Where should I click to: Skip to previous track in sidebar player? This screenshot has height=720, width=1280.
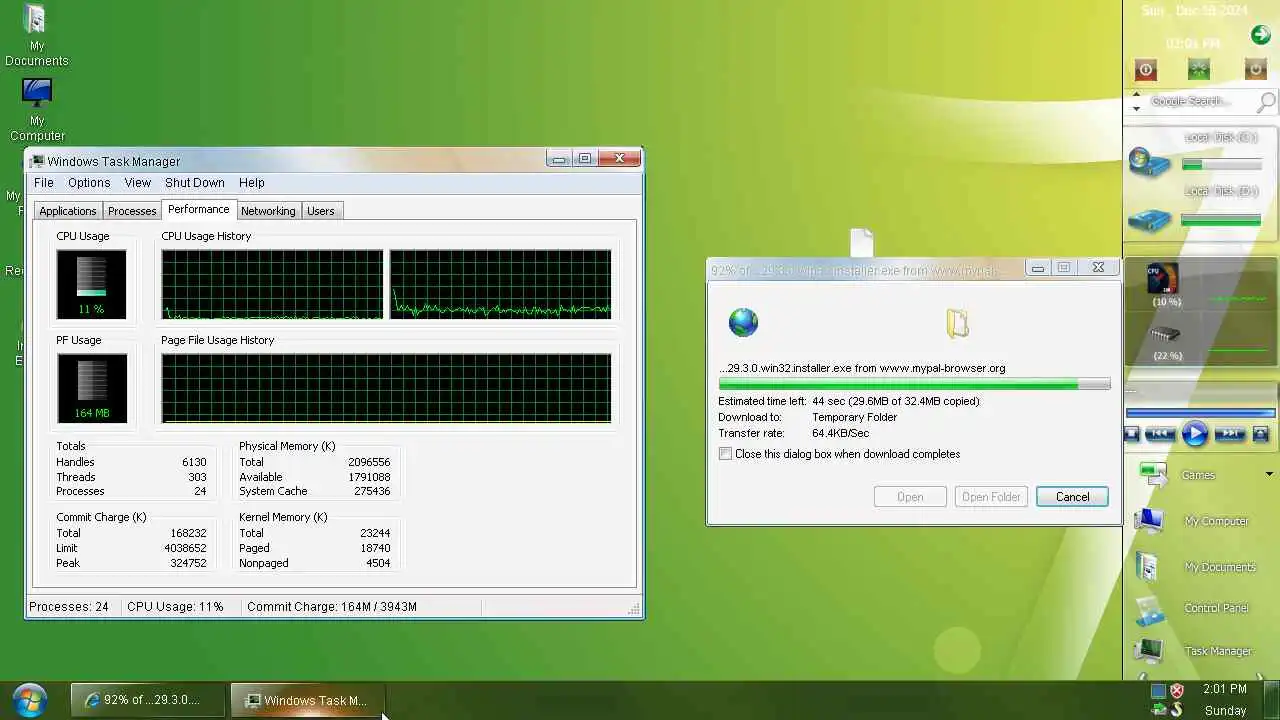pos(1159,433)
